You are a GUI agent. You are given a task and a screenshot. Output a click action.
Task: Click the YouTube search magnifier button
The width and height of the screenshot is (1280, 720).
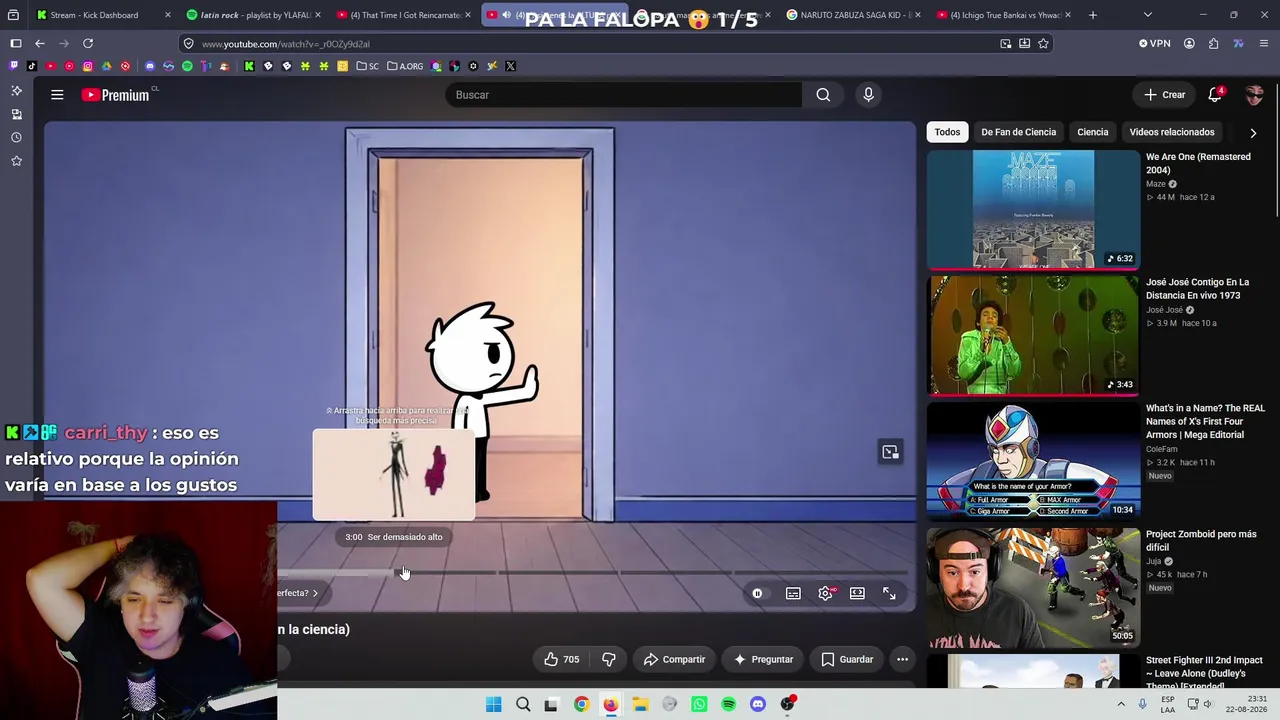[x=823, y=95]
